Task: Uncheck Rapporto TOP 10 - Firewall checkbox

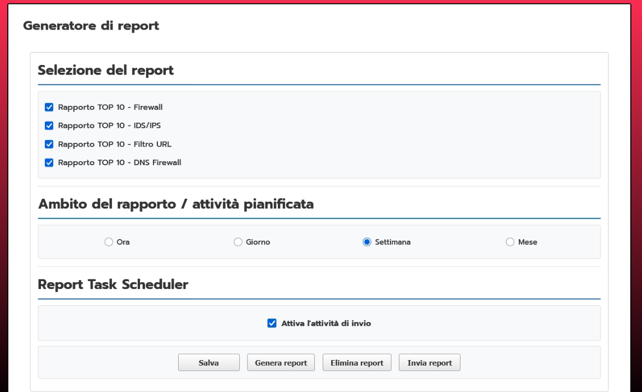Action: pos(49,107)
